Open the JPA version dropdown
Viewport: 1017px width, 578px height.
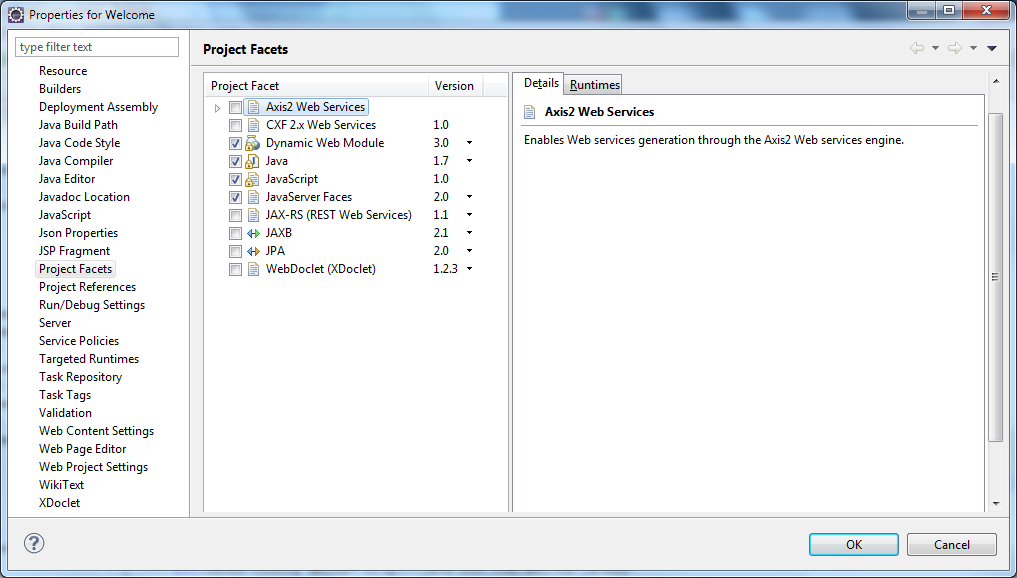click(x=470, y=250)
